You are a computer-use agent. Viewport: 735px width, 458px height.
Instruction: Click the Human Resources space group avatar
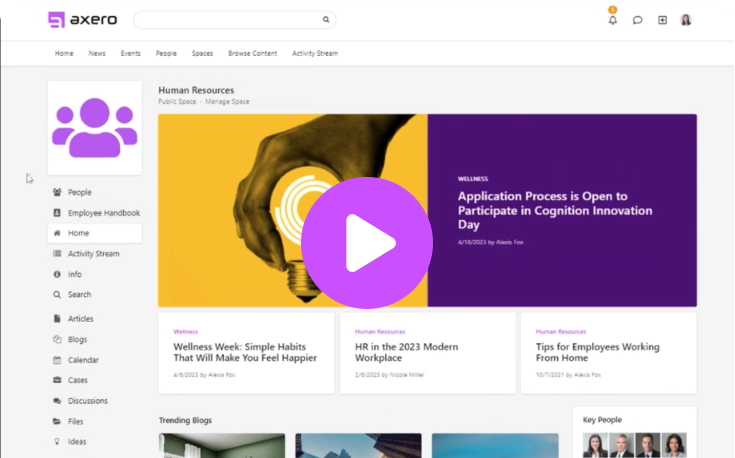coord(94,128)
